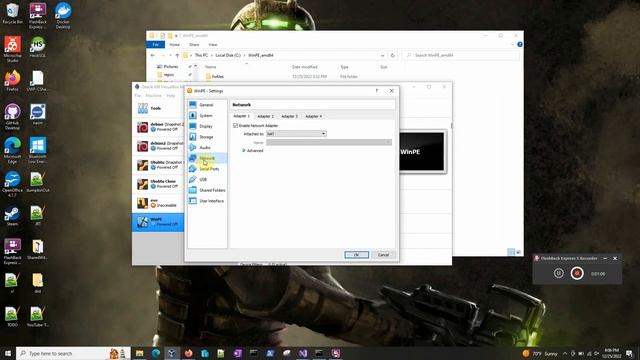
Task: Click the taskbar search box
Action: click(x=73, y=353)
